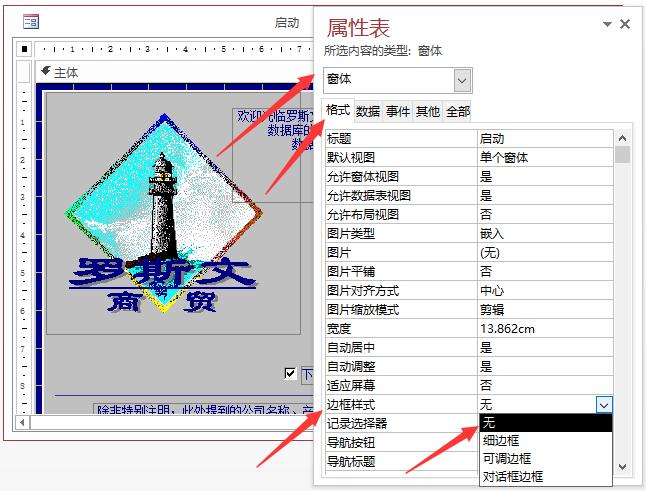Image resolution: width=646 pixels, height=491 pixels.
Task: Select the 自动调整 property label
Action: point(351,367)
